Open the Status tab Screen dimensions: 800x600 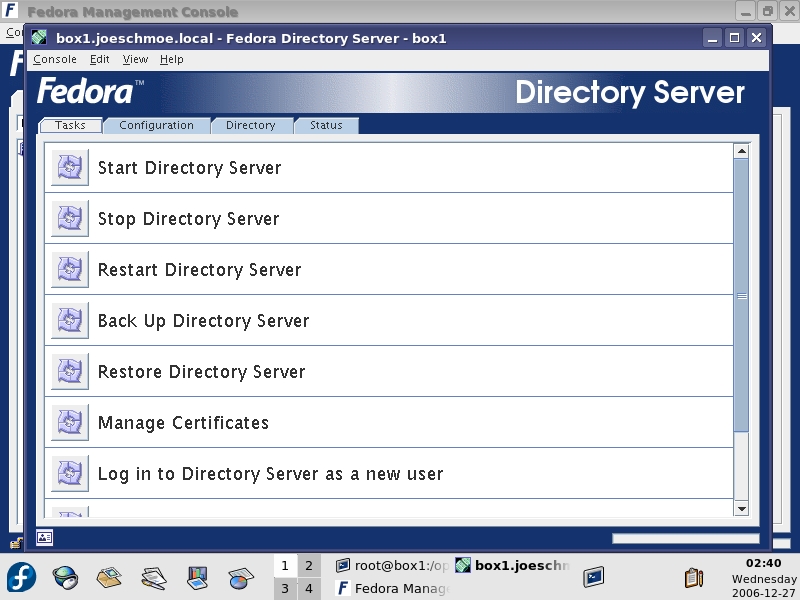(326, 126)
